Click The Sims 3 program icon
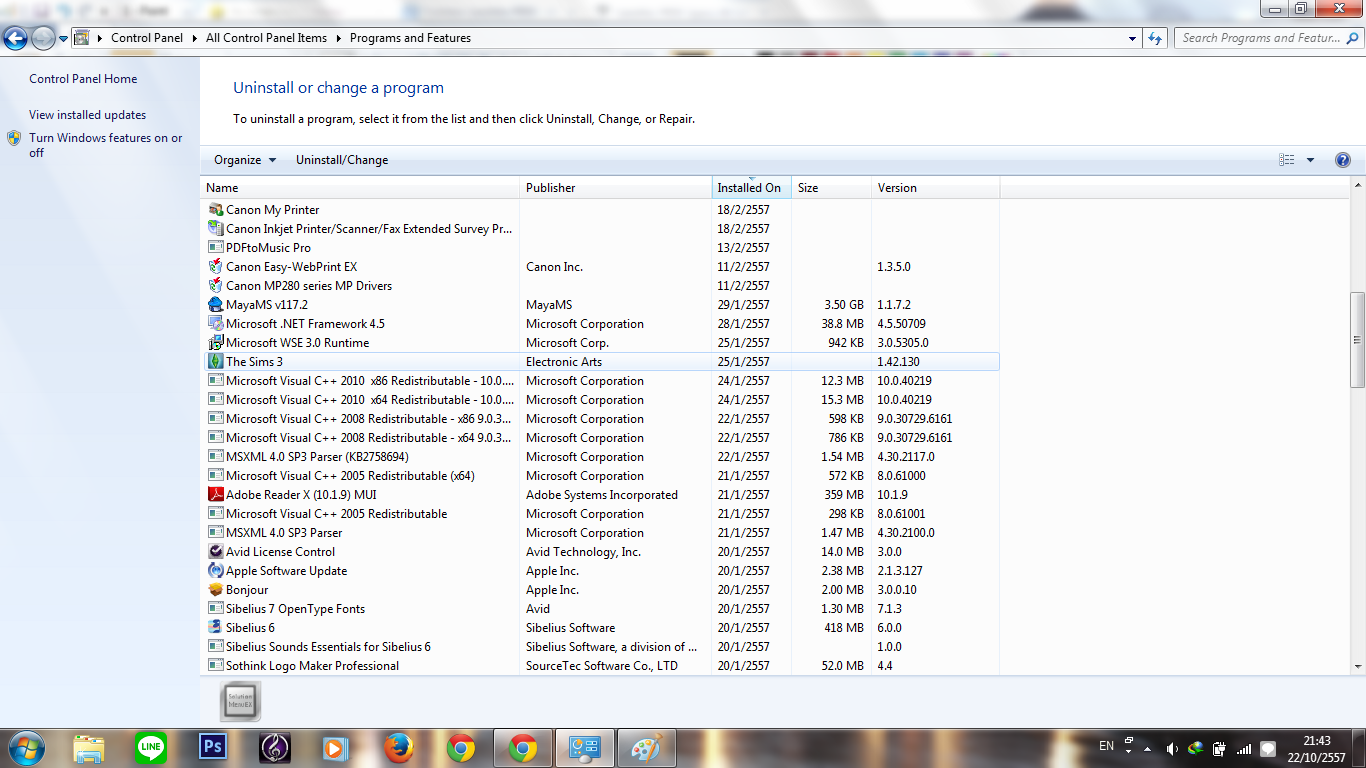The width and height of the screenshot is (1366, 768). [215, 362]
